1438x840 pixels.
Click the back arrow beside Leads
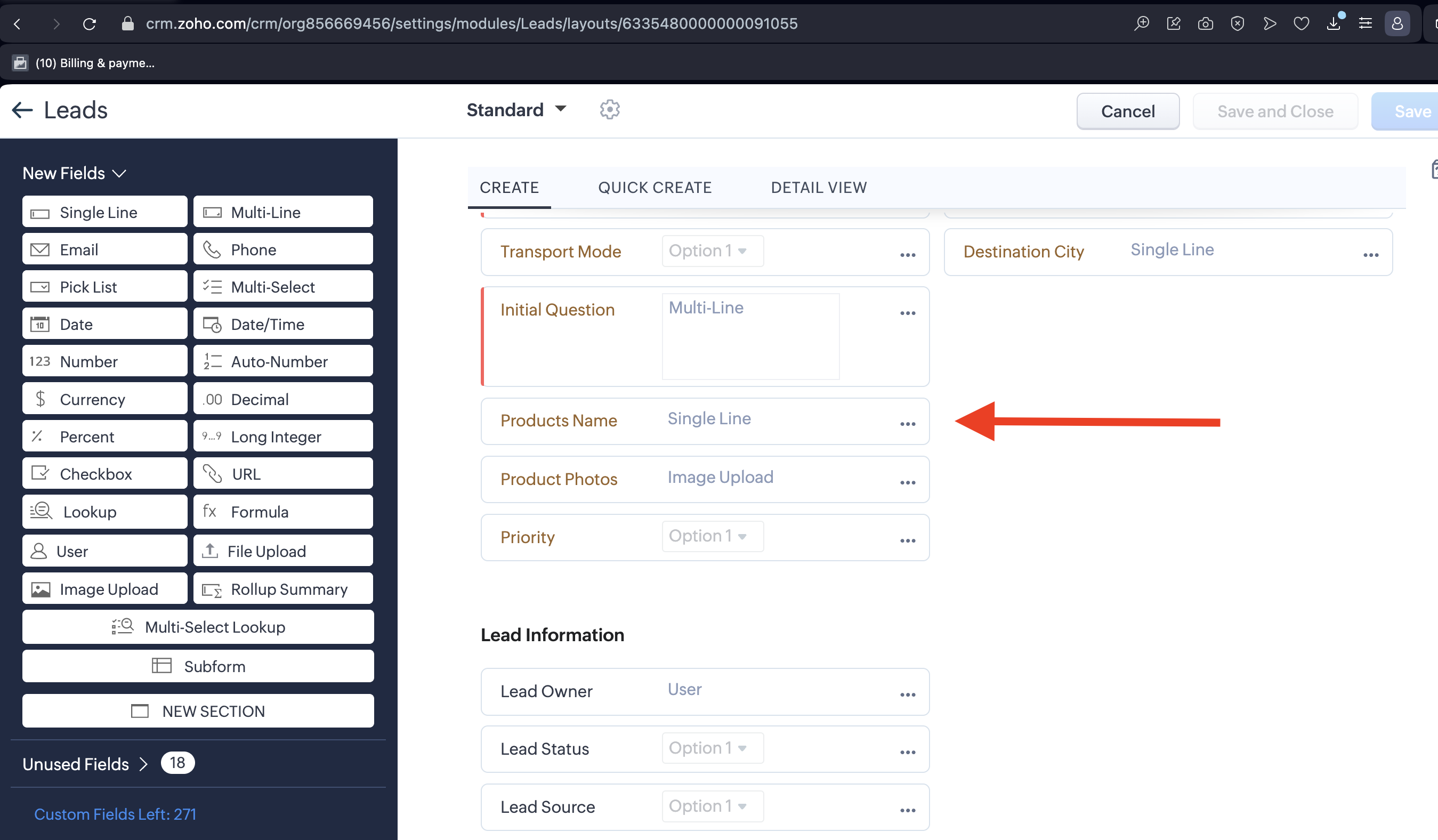(23, 110)
